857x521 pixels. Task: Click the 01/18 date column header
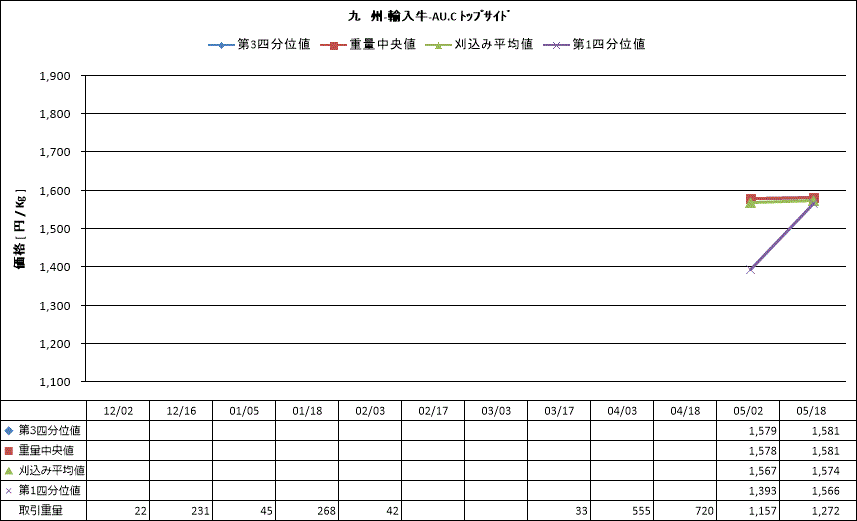pyautogui.click(x=307, y=411)
